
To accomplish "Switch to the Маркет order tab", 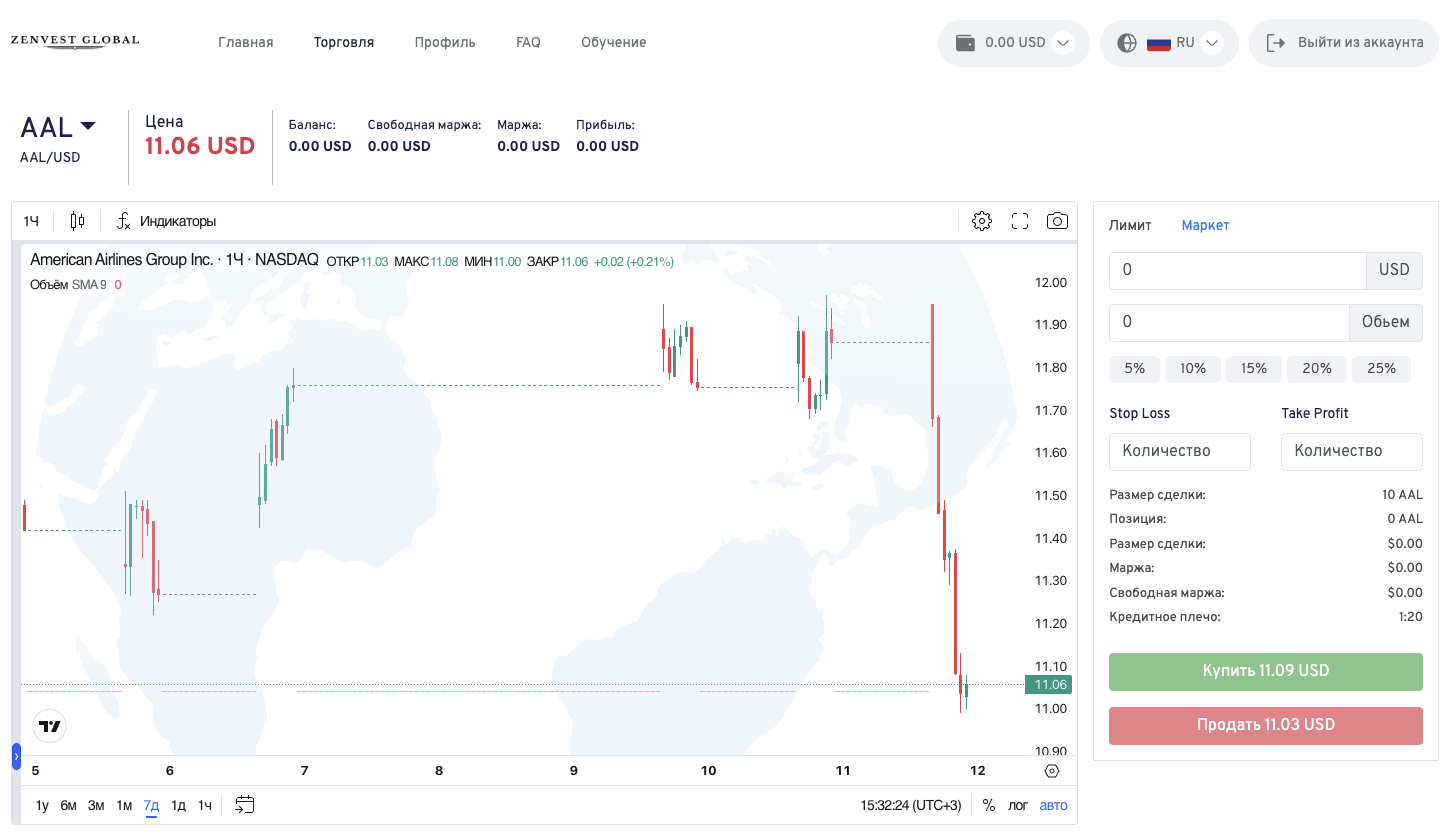I will pos(1205,225).
